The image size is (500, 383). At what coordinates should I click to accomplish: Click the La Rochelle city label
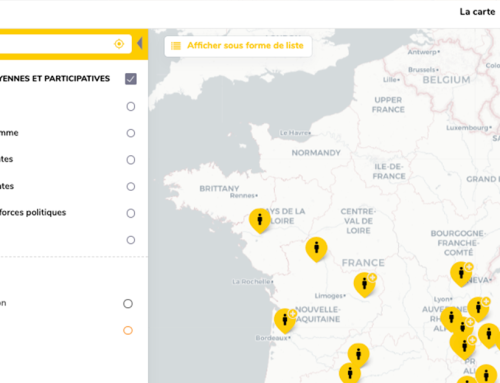pos(253,282)
